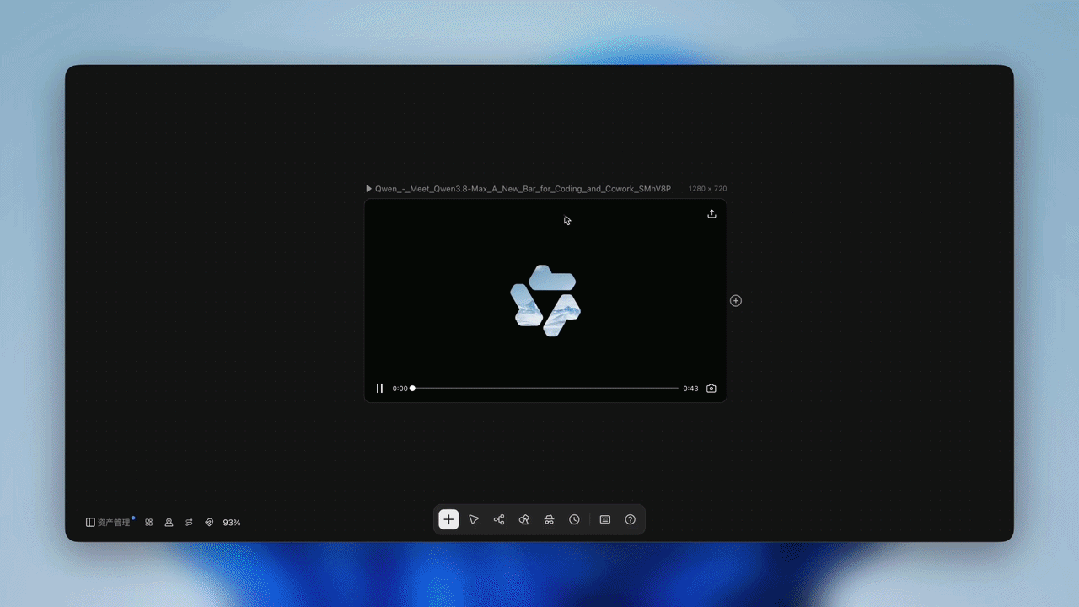The width and height of the screenshot is (1079, 607).
Task: Click the keyboard shortcuts icon
Action: point(605,520)
